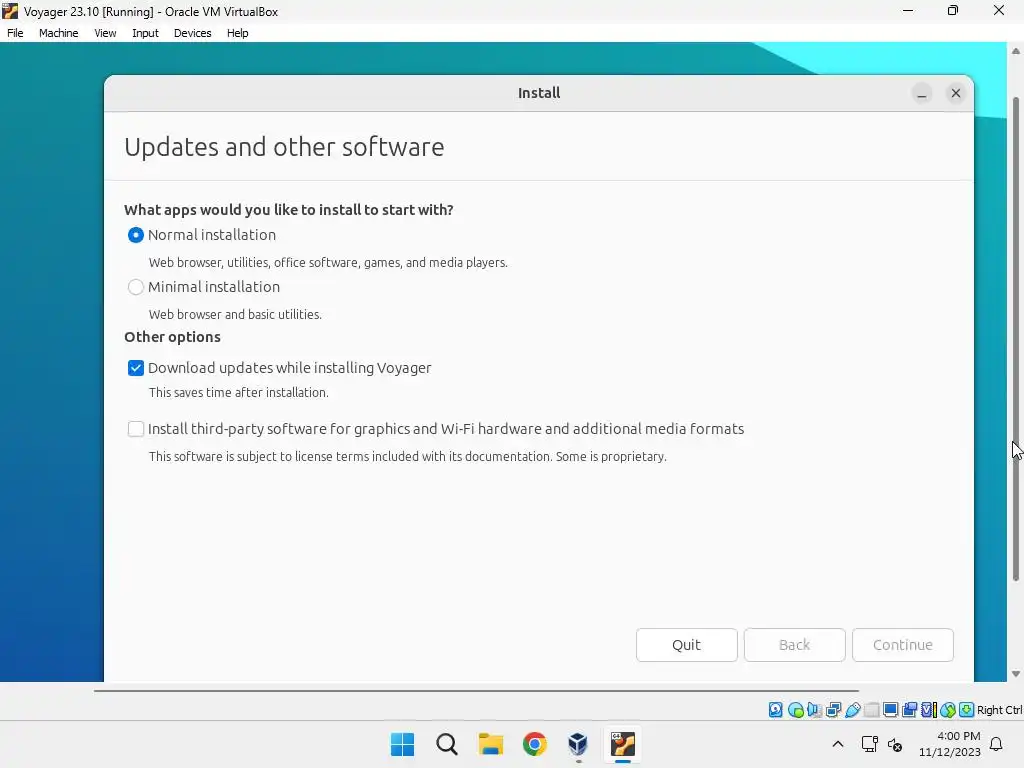Viewport: 1024px width, 768px height.
Task: Open the File menu
Action: (15, 33)
